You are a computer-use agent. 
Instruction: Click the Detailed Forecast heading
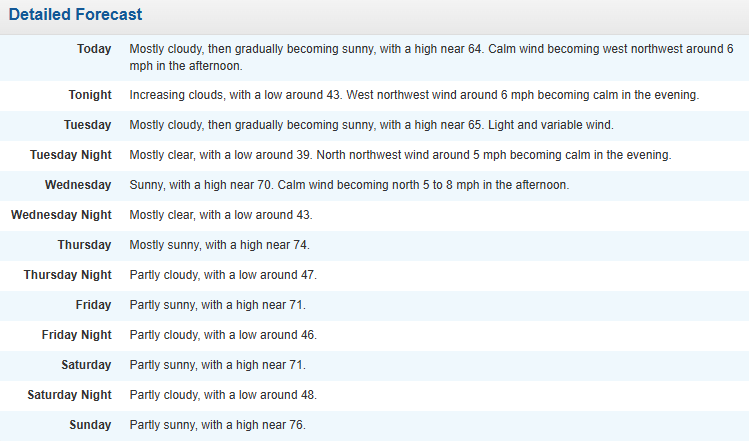(75, 15)
